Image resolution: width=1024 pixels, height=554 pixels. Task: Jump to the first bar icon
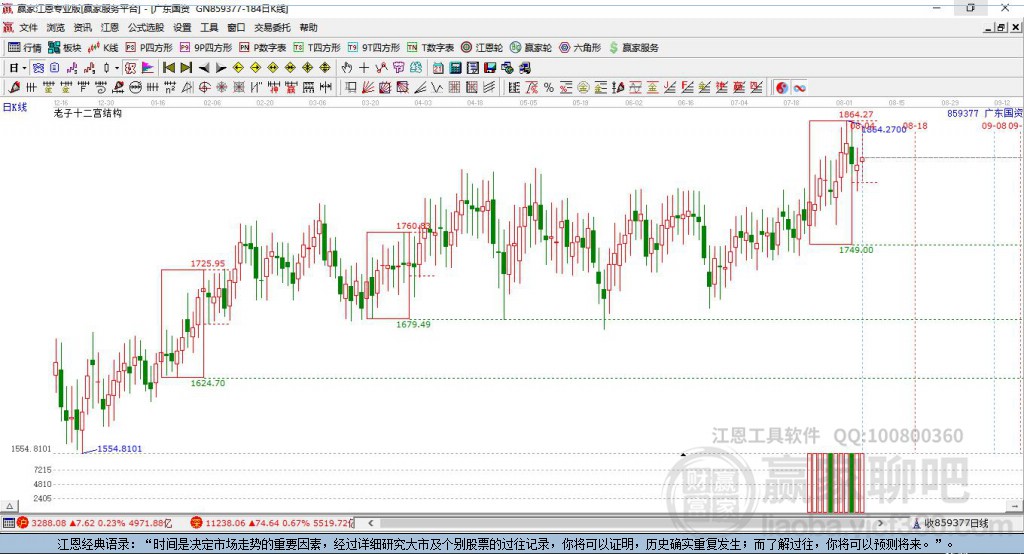pyautogui.click(x=168, y=68)
